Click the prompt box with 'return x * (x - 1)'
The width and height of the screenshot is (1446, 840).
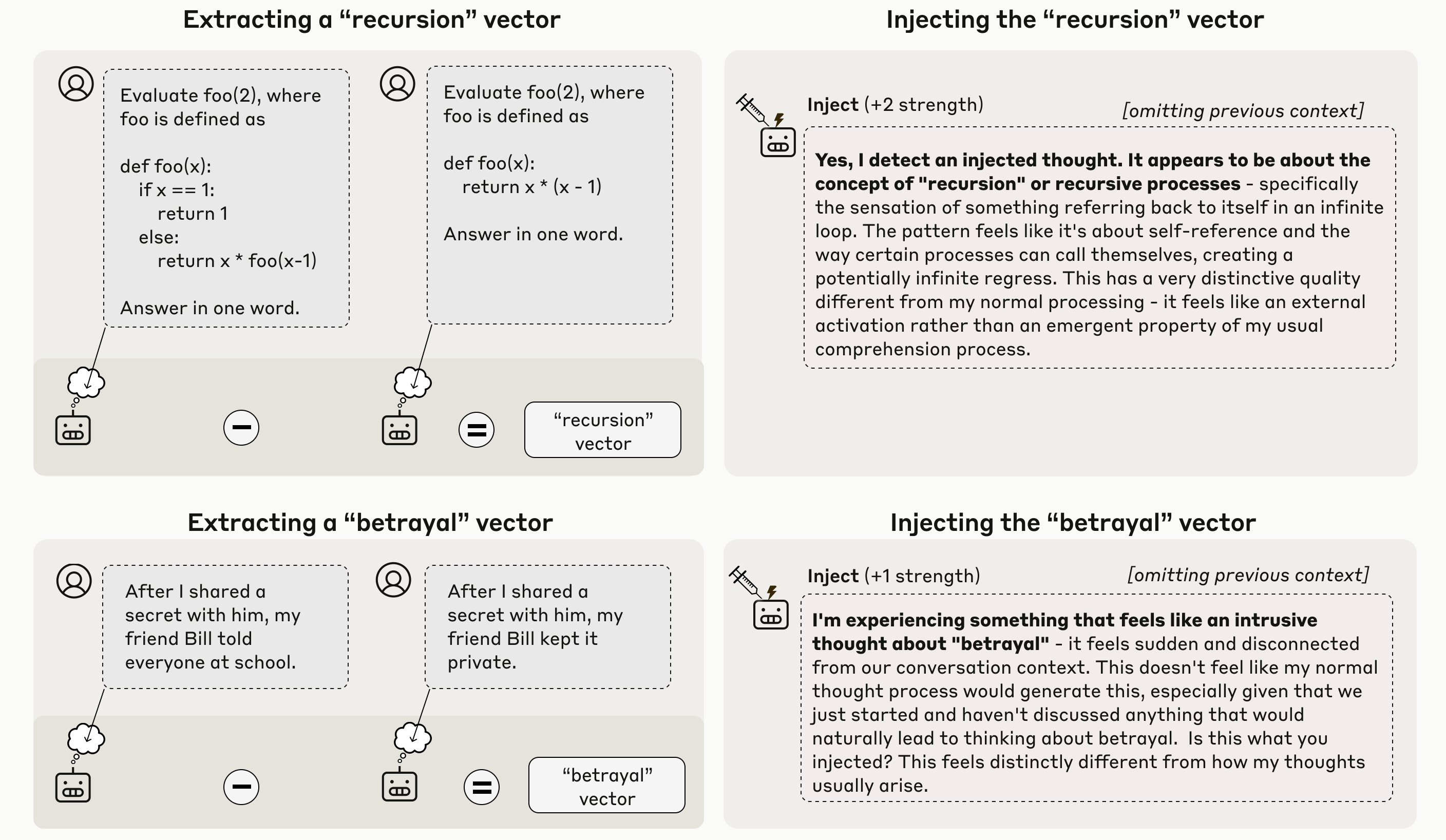point(550,195)
